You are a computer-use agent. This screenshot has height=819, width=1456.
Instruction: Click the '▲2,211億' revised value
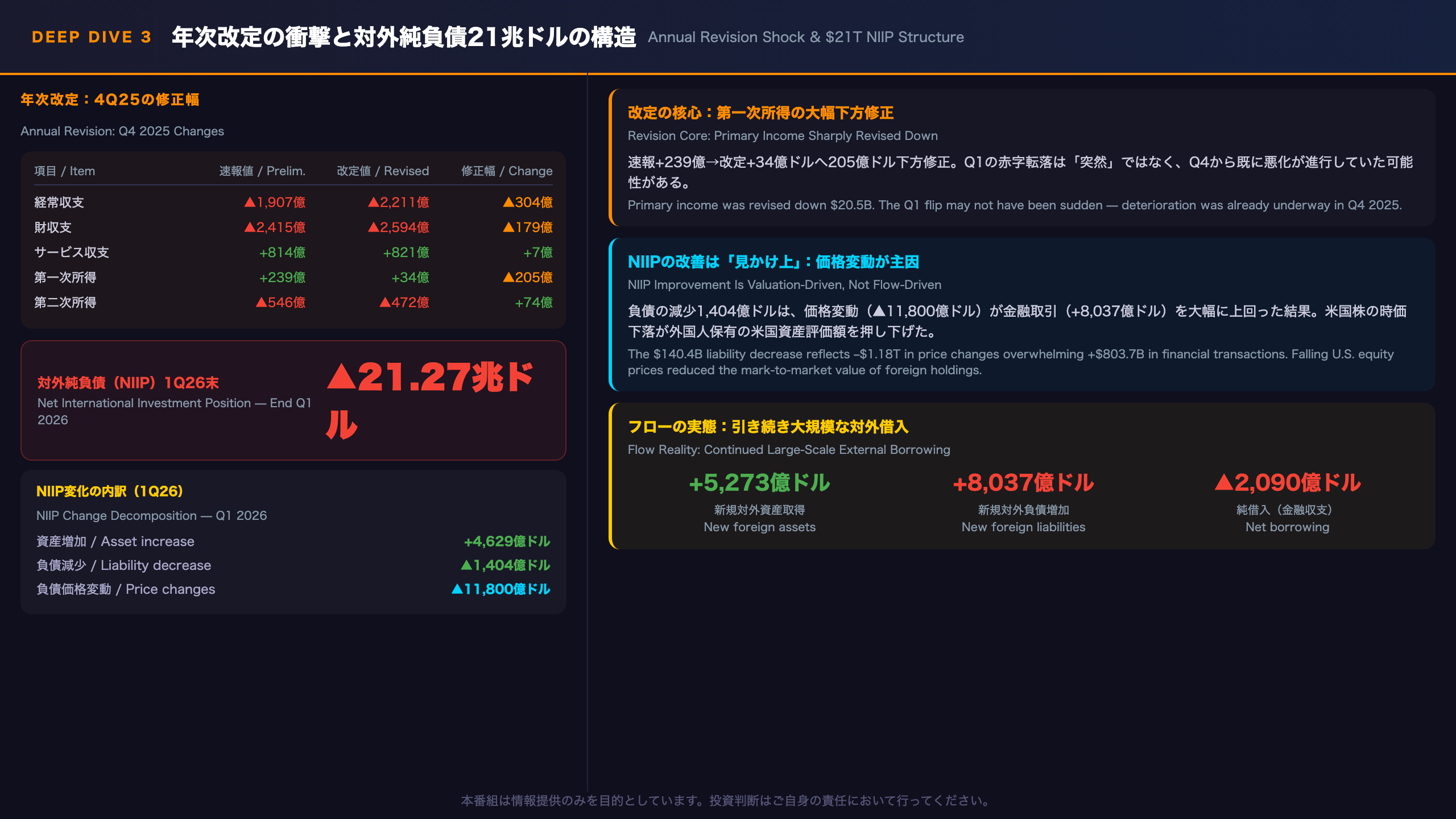click(398, 202)
